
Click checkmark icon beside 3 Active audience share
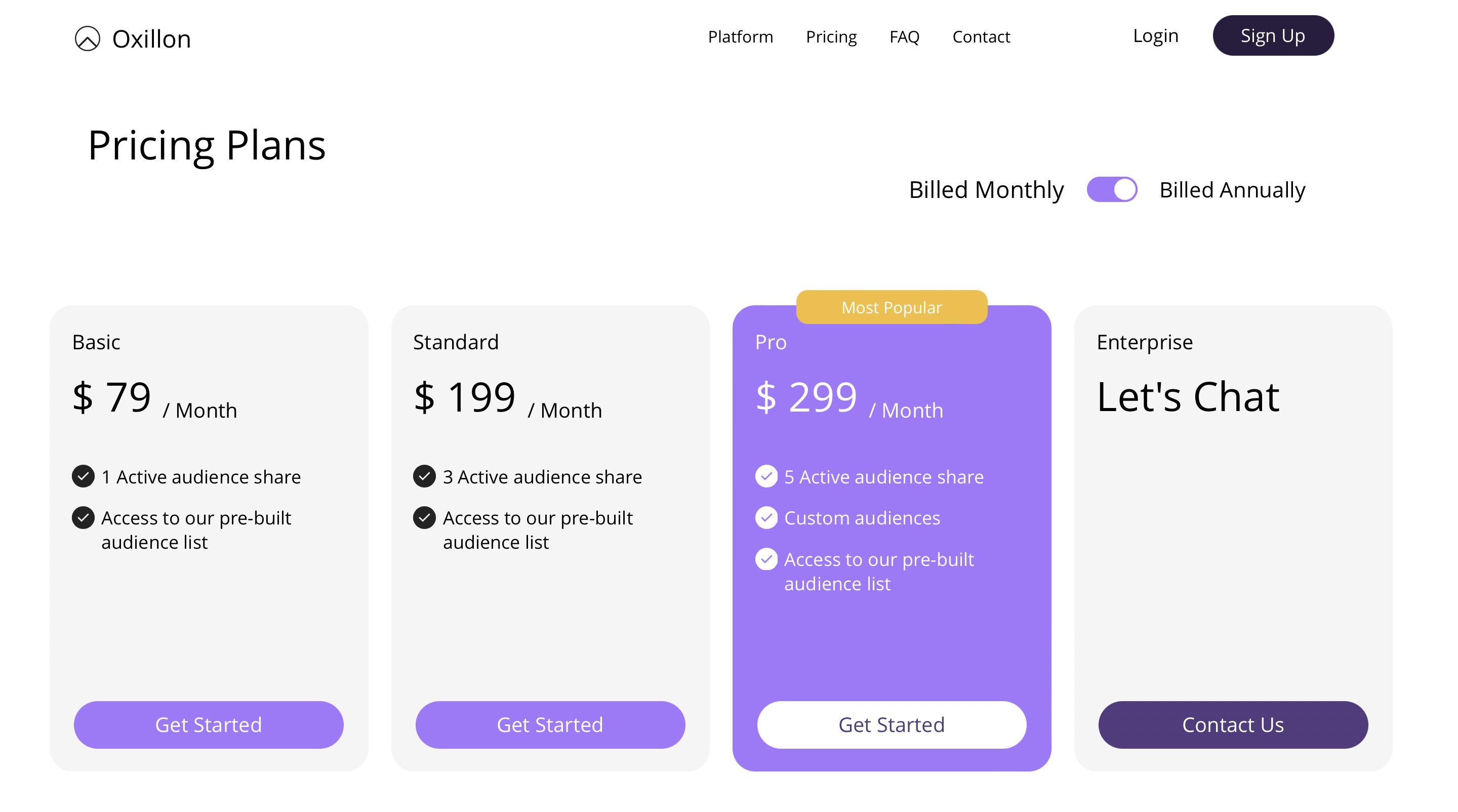pos(425,476)
